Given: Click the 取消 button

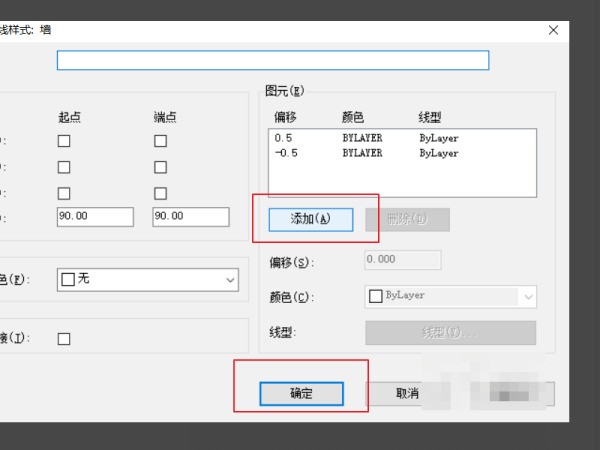Looking at the screenshot, I should click(x=406, y=393).
